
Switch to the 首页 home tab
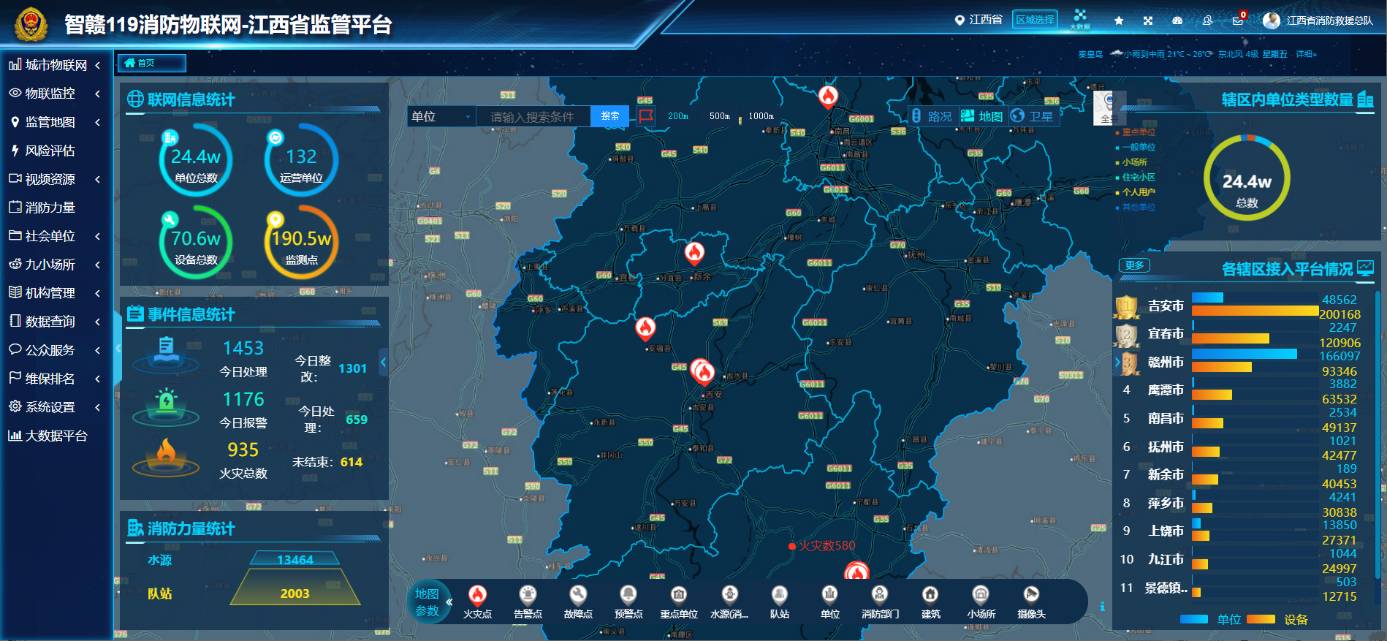point(151,63)
